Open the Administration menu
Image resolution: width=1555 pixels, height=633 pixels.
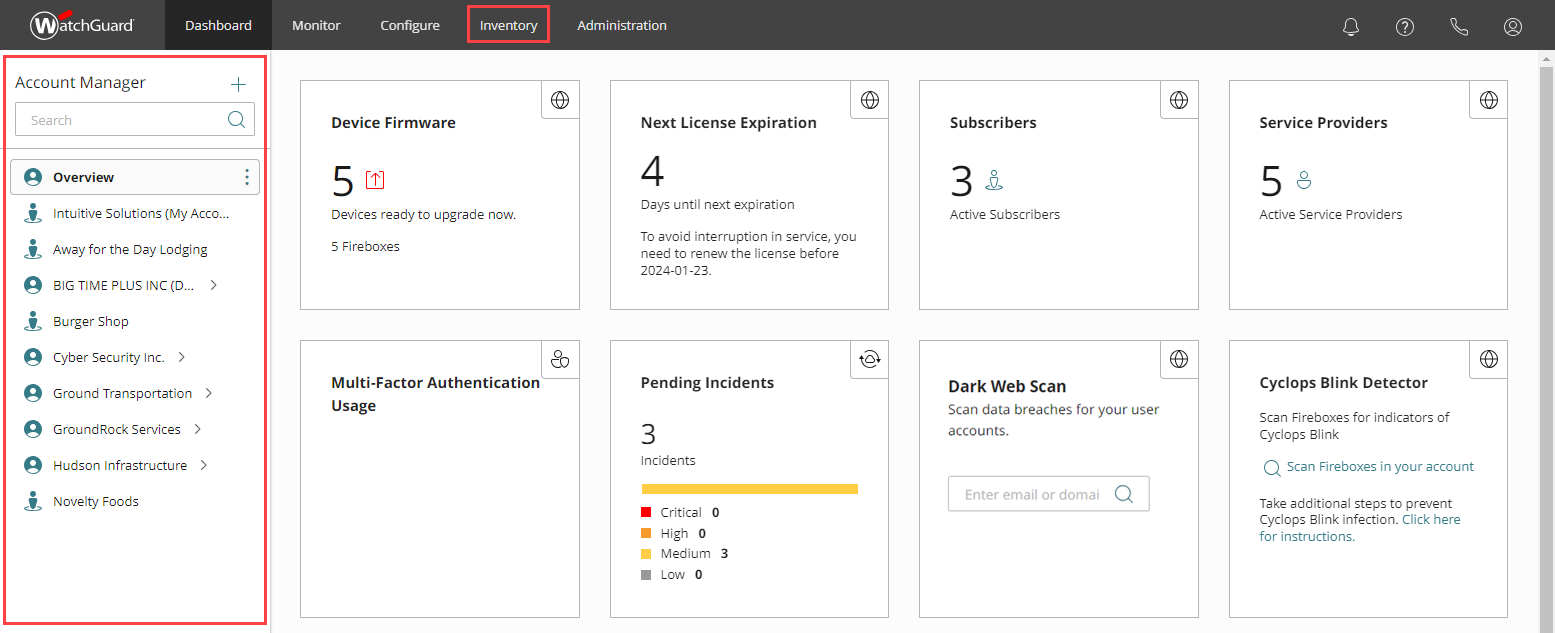click(x=621, y=26)
